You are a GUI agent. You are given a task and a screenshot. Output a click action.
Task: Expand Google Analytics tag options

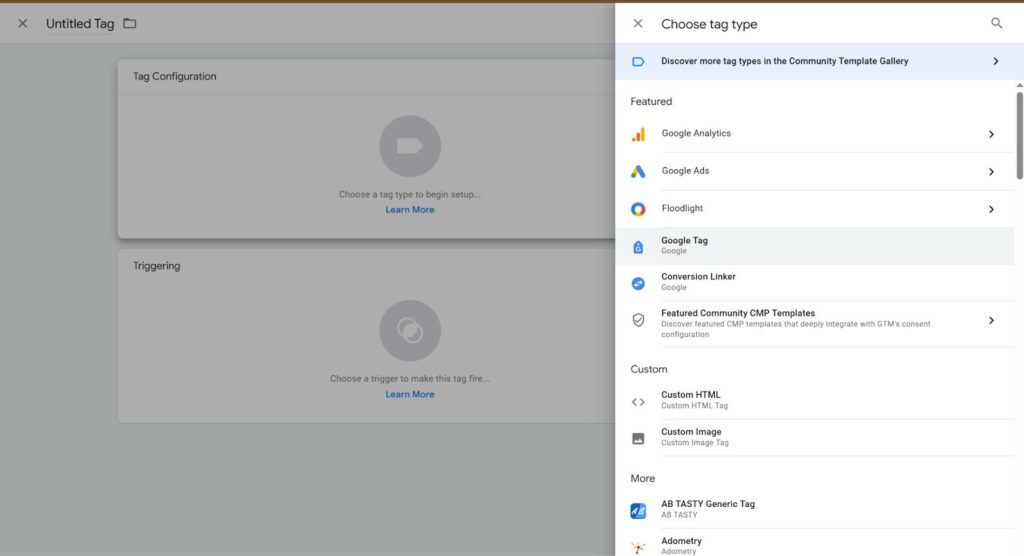pos(991,134)
